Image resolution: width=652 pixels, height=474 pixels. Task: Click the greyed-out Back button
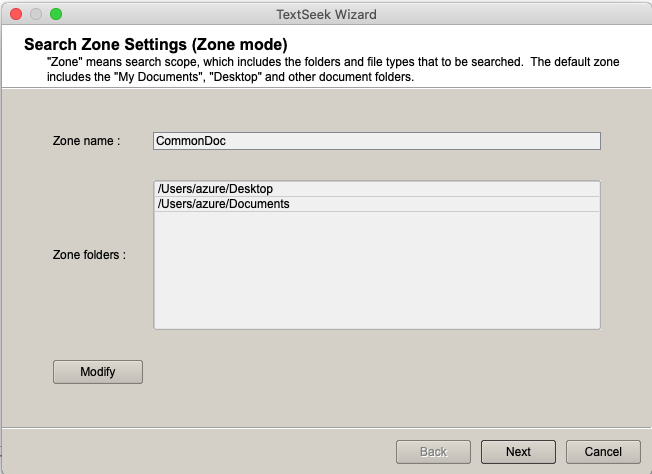433,452
